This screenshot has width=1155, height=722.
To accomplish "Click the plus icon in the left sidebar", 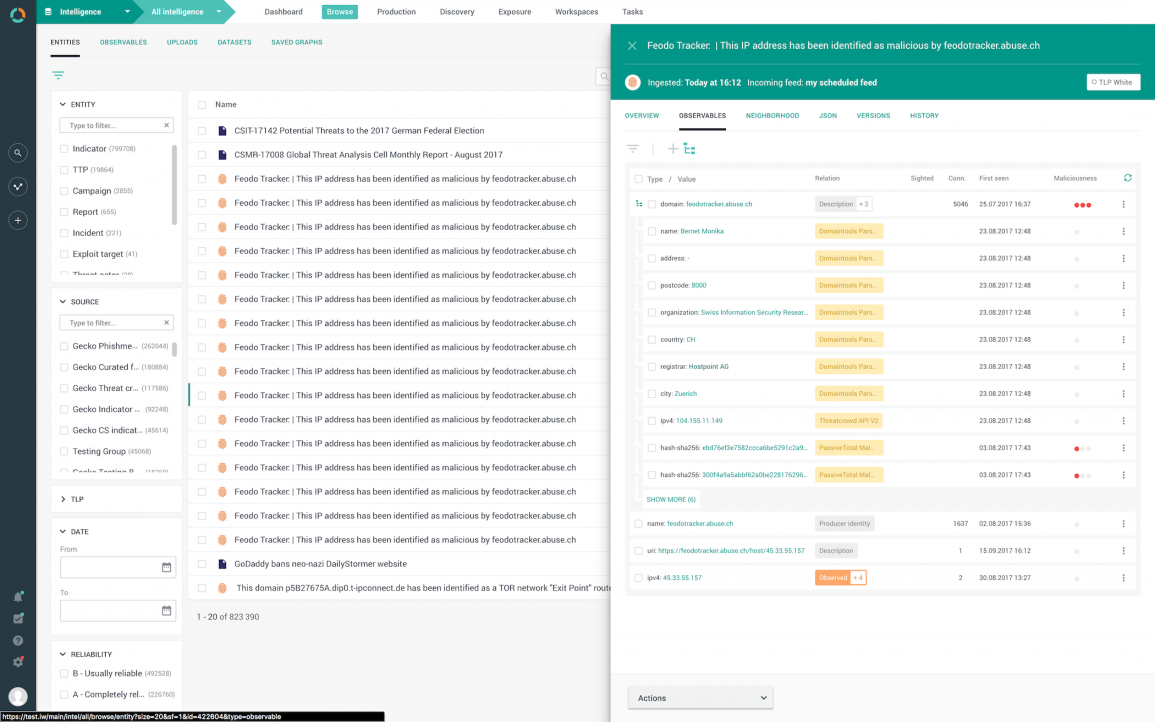I will tap(17, 220).
